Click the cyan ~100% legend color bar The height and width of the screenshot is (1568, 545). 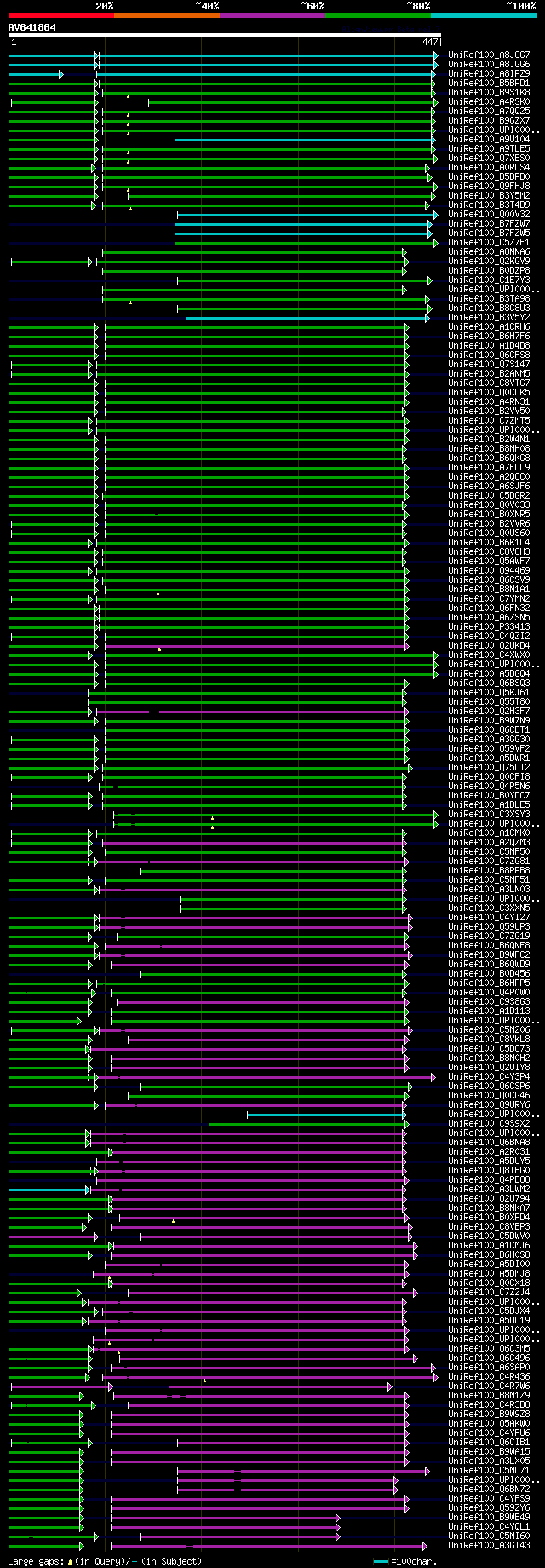click(x=484, y=15)
